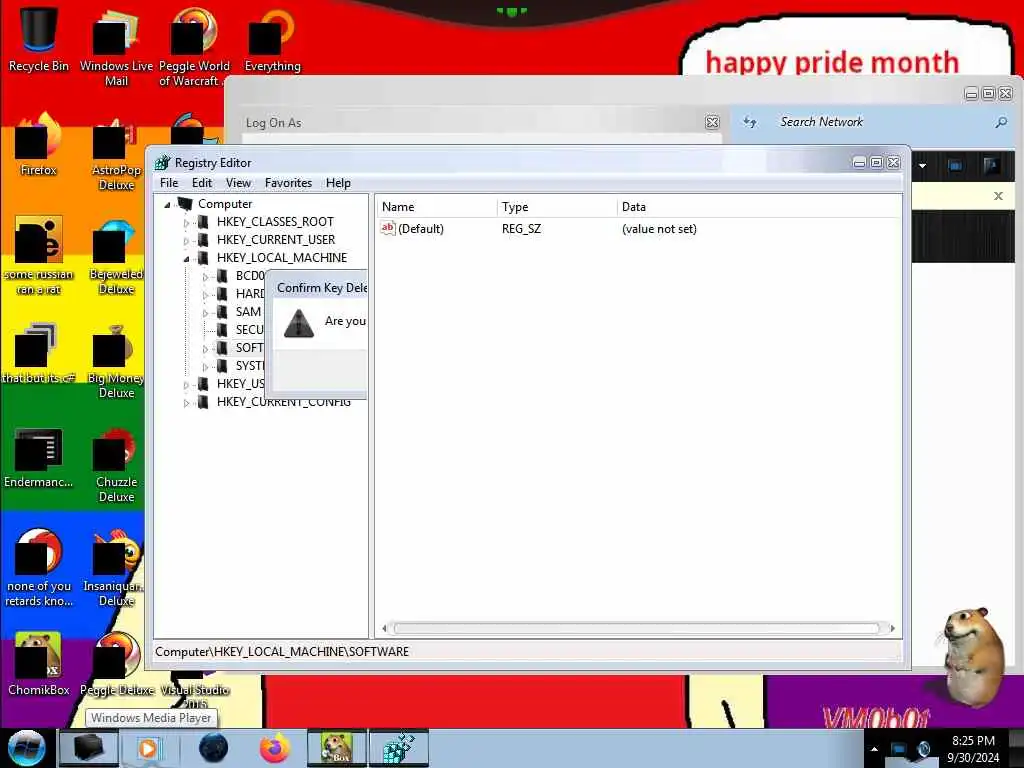This screenshot has width=1024, height=768.
Task: Open the Everything desktop icon
Action: [272, 39]
